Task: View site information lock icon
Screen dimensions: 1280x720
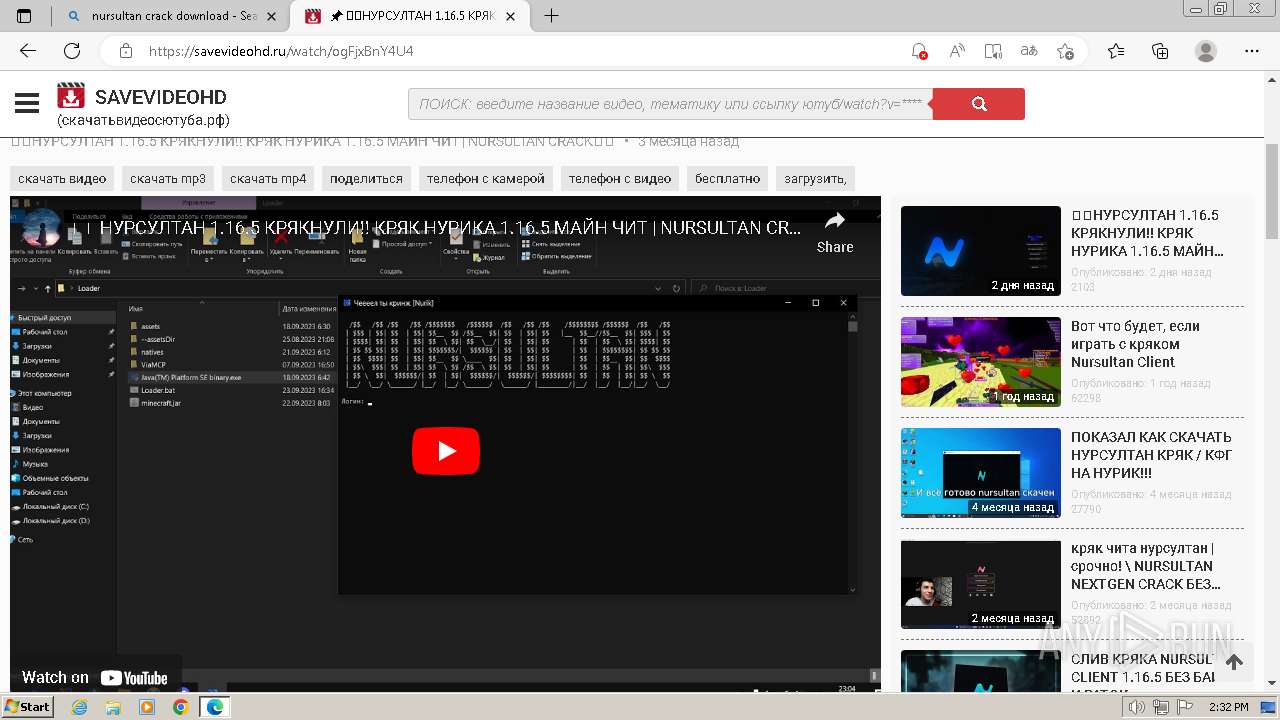Action: click(x=126, y=51)
